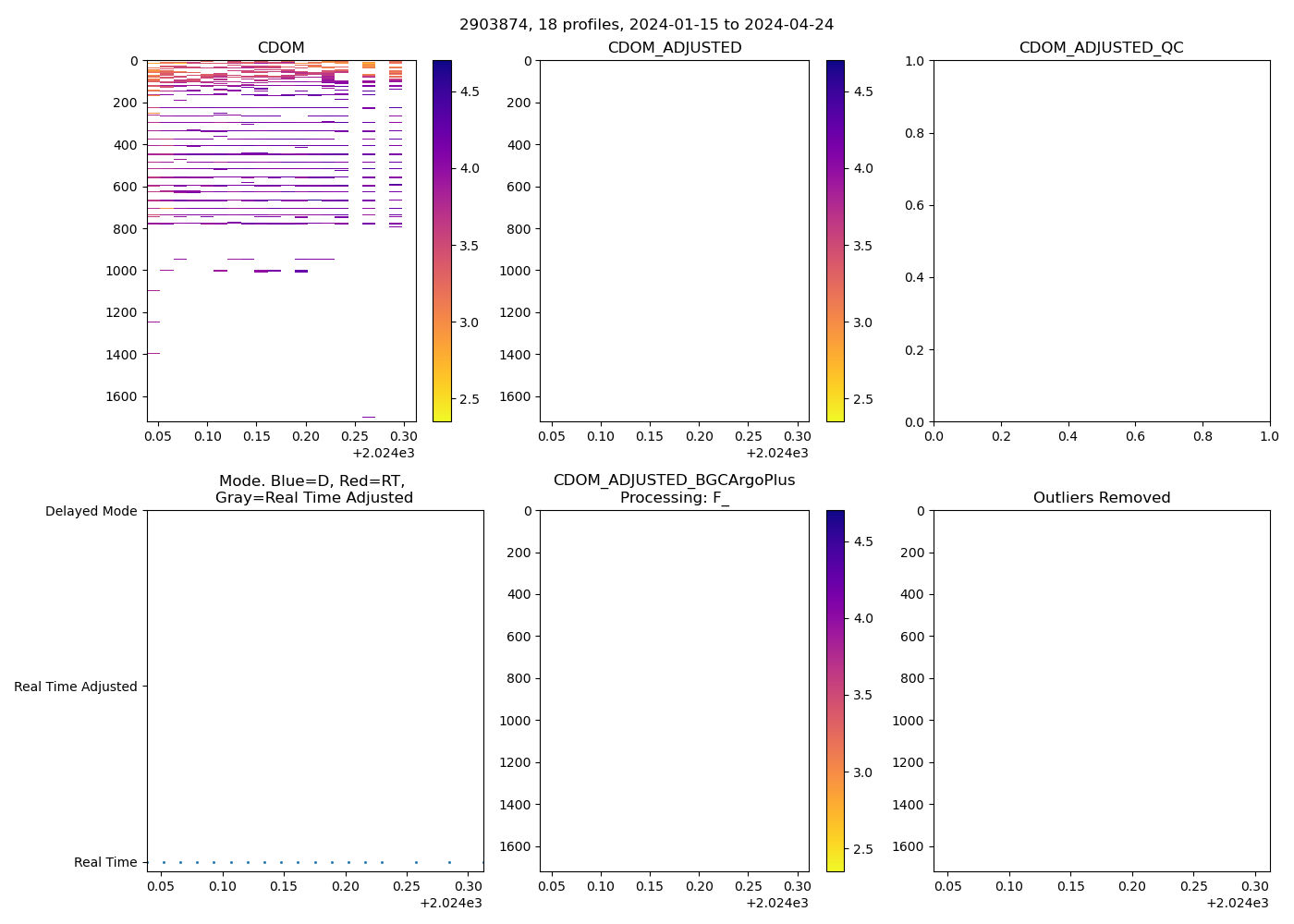1294x924 pixels.
Task: Click the Mode legend title text
Action: pyautogui.click(x=313, y=489)
